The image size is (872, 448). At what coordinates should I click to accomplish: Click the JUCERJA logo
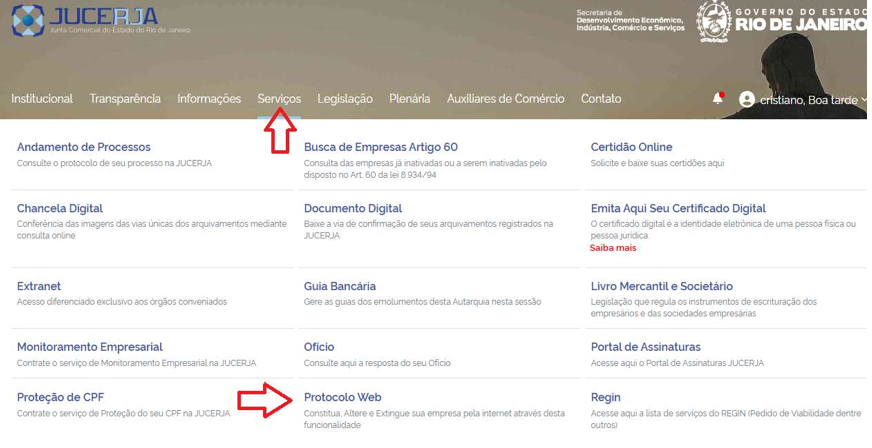coord(100,21)
